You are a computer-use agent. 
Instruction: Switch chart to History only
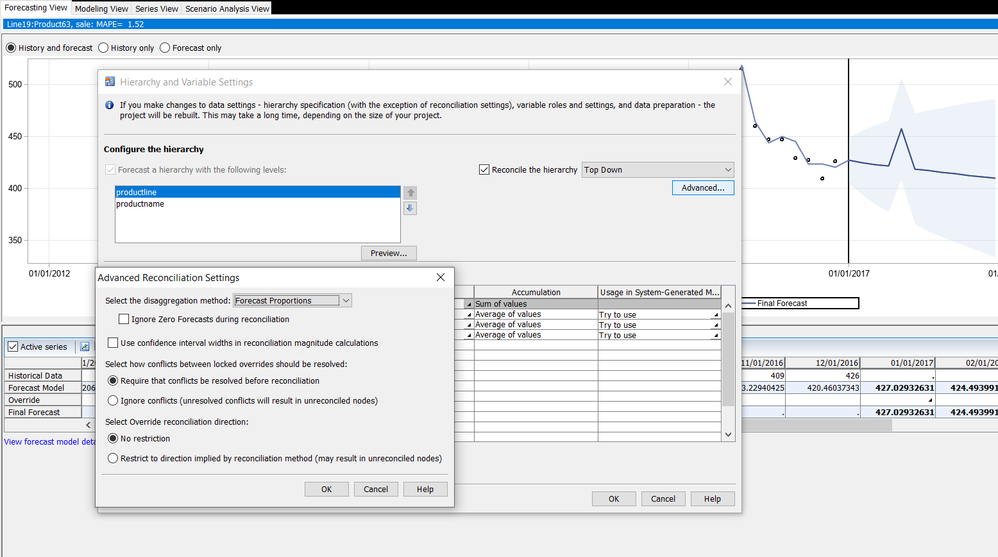[103, 48]
